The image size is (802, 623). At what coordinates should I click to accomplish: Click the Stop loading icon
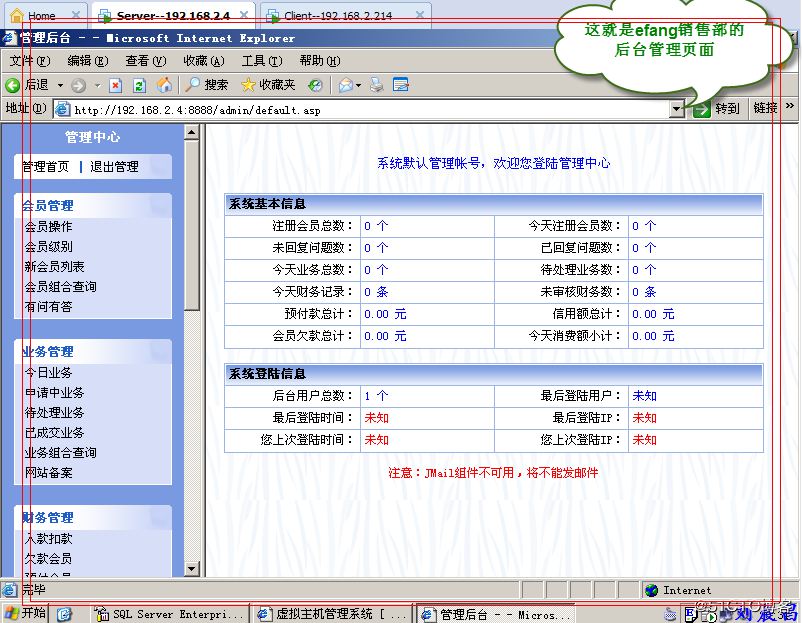click(x=115, y=85)
